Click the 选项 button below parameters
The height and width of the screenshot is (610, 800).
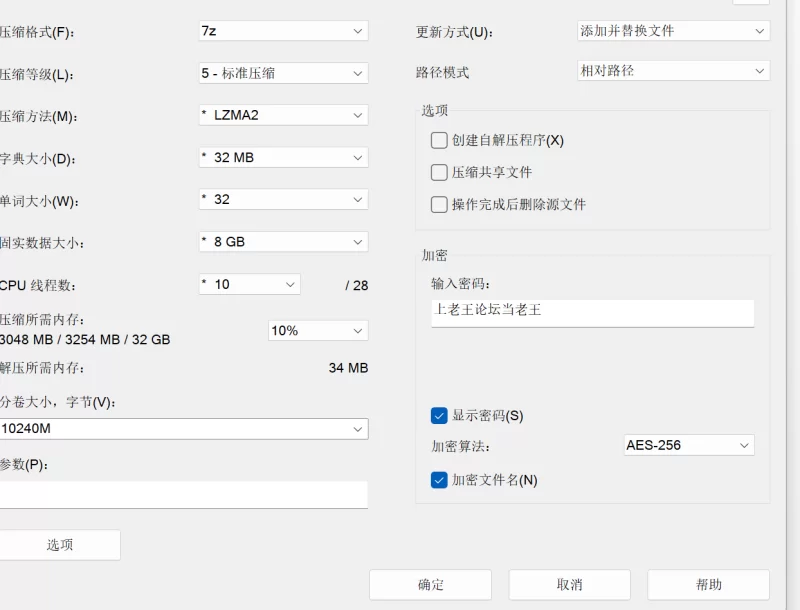[60, 545]
